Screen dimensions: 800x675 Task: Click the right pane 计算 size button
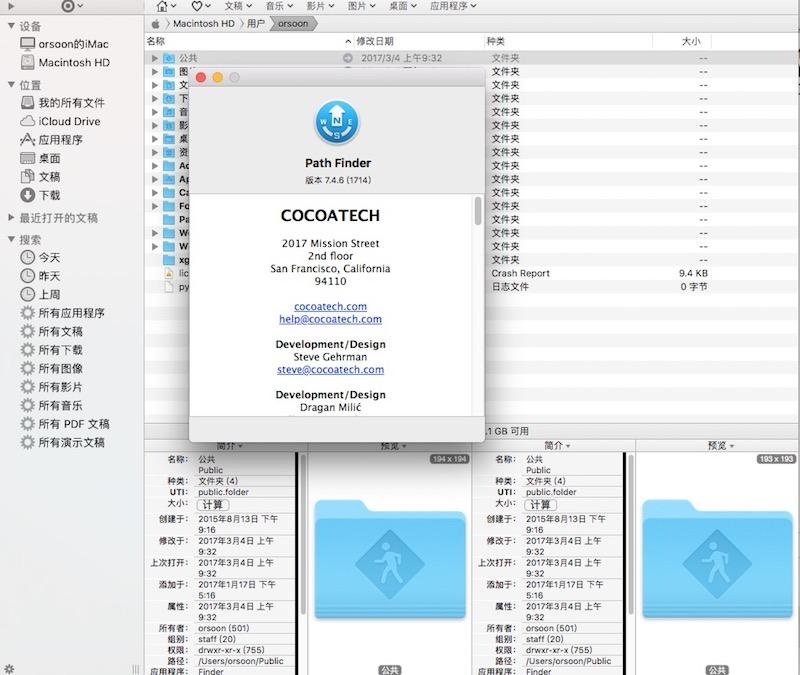coord(540,505)
